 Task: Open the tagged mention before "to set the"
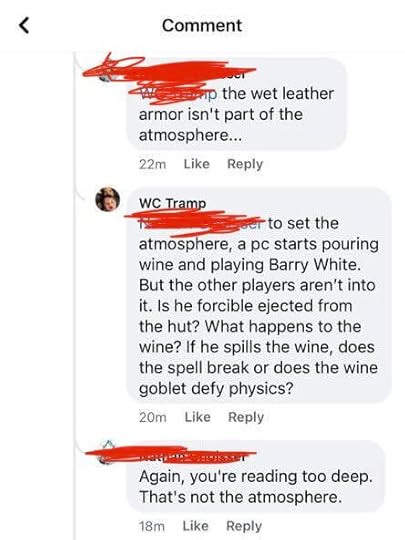(x=201, y=224)
